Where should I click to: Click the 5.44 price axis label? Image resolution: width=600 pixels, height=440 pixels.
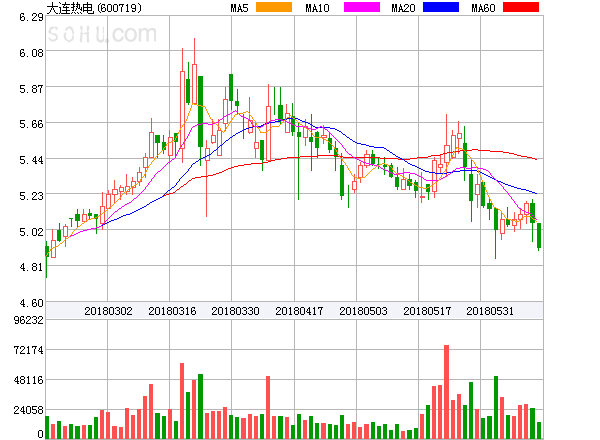coord(31,160)
